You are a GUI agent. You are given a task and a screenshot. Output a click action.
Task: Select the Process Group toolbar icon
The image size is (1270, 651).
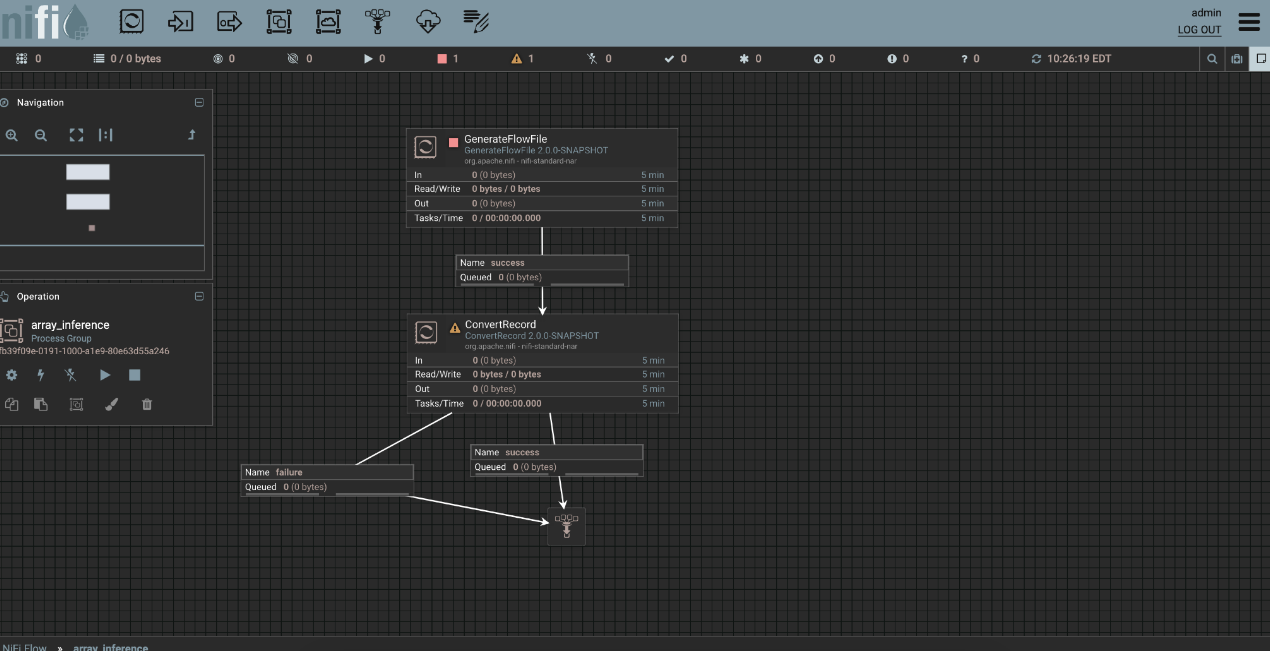pyautogui.click(x=279, y=20)
